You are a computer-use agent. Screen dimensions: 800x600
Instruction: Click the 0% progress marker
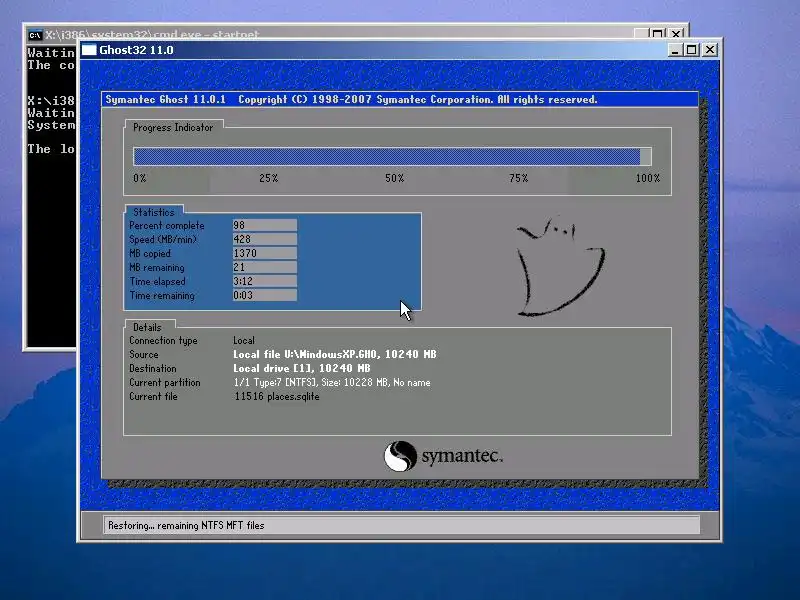coord(140,178)
